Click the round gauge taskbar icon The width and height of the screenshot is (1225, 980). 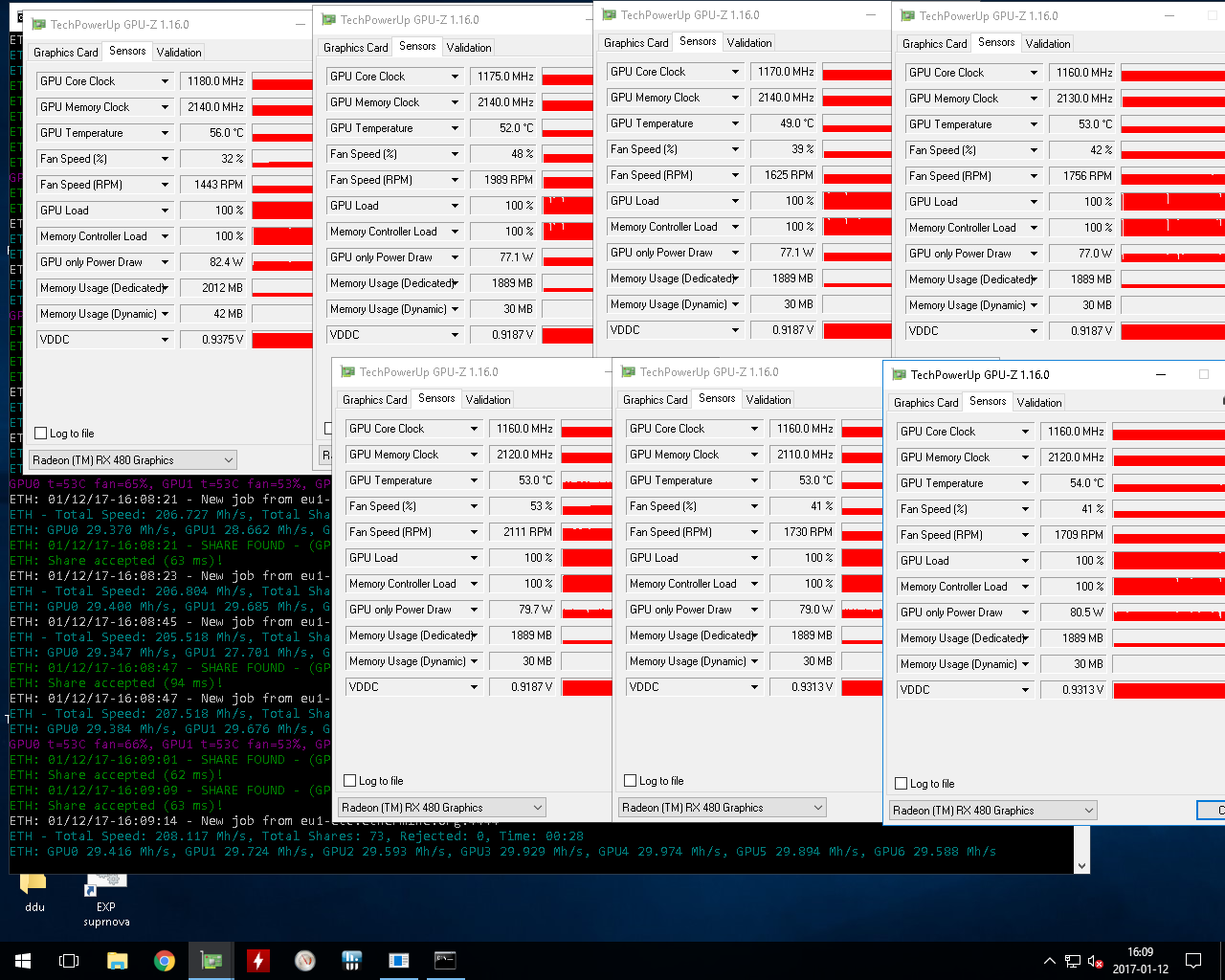coord(304,960)
